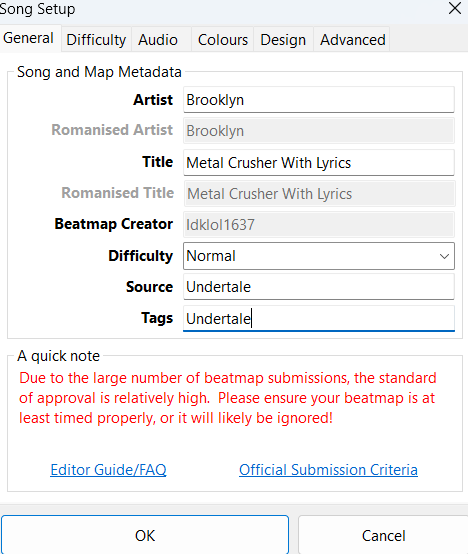Focus the Title input field
The height and width of the screenshot is (554, 468).
point(319,163)
